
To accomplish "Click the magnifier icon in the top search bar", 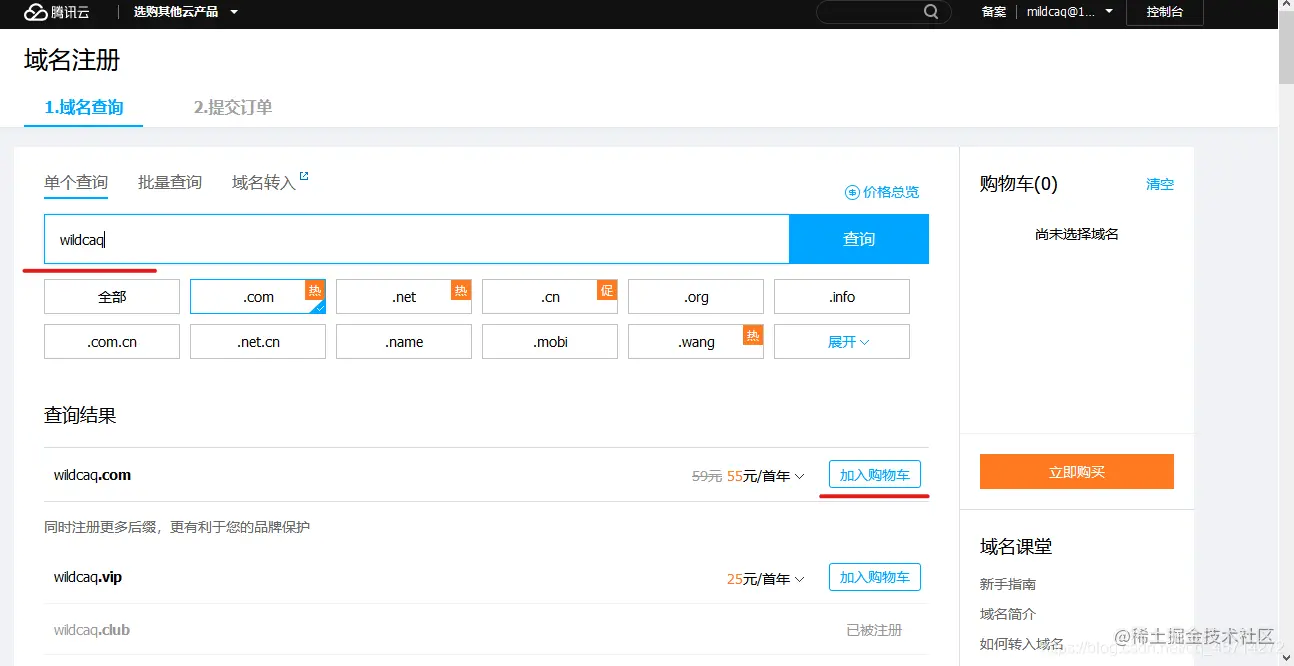I will [930, 12].
